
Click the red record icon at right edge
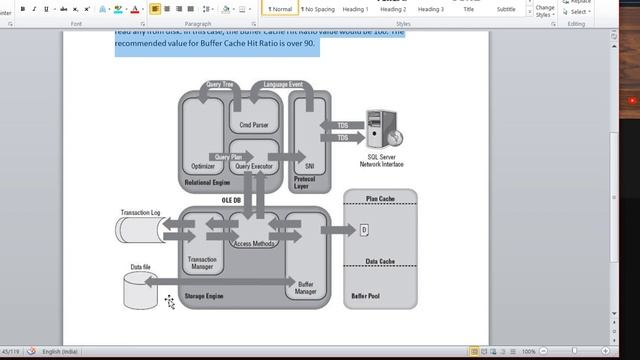pos(632,100)
